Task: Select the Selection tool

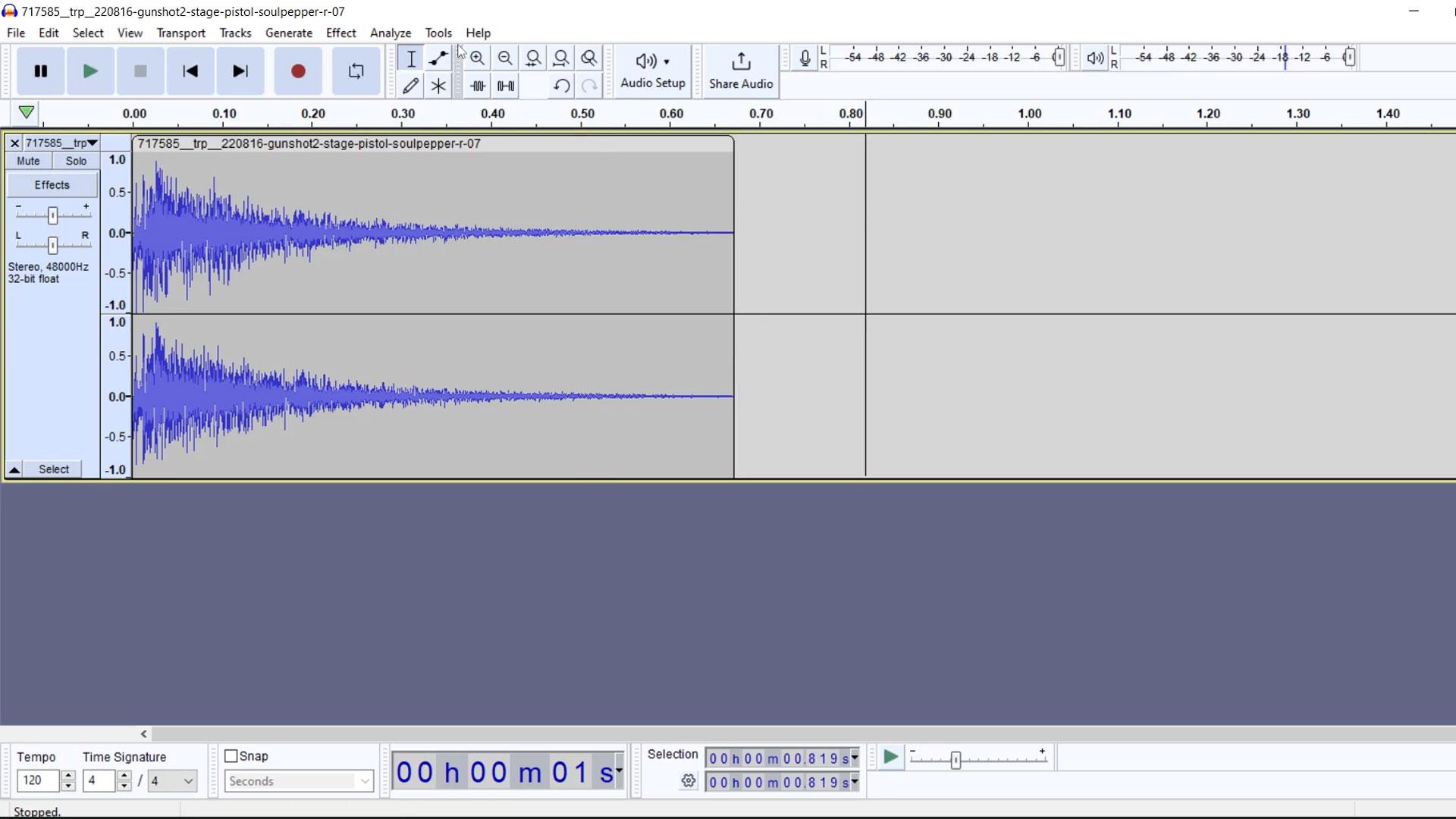Action: [x=411, y=58]
